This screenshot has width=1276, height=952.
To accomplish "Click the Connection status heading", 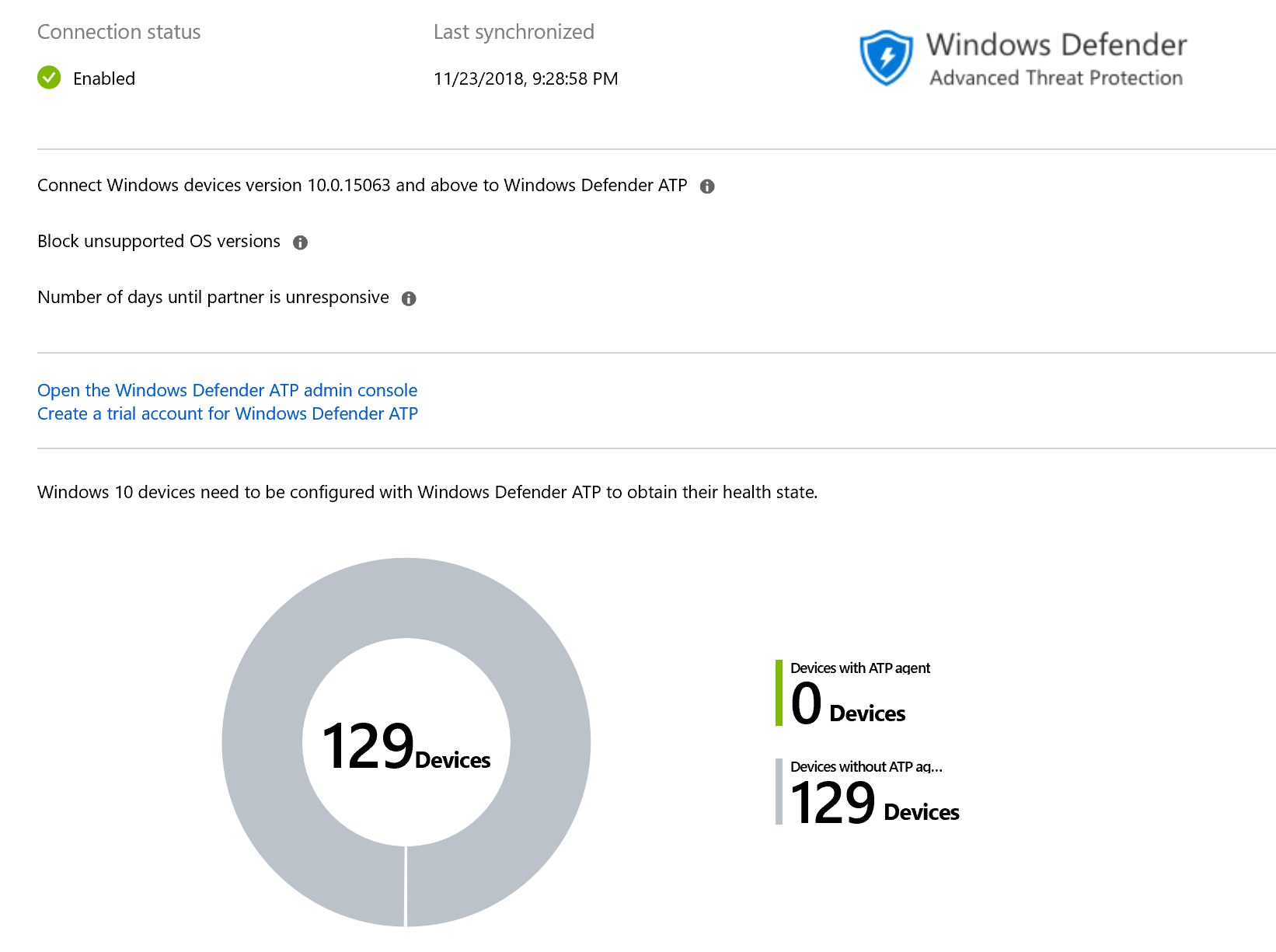I will tap(119, 32).
